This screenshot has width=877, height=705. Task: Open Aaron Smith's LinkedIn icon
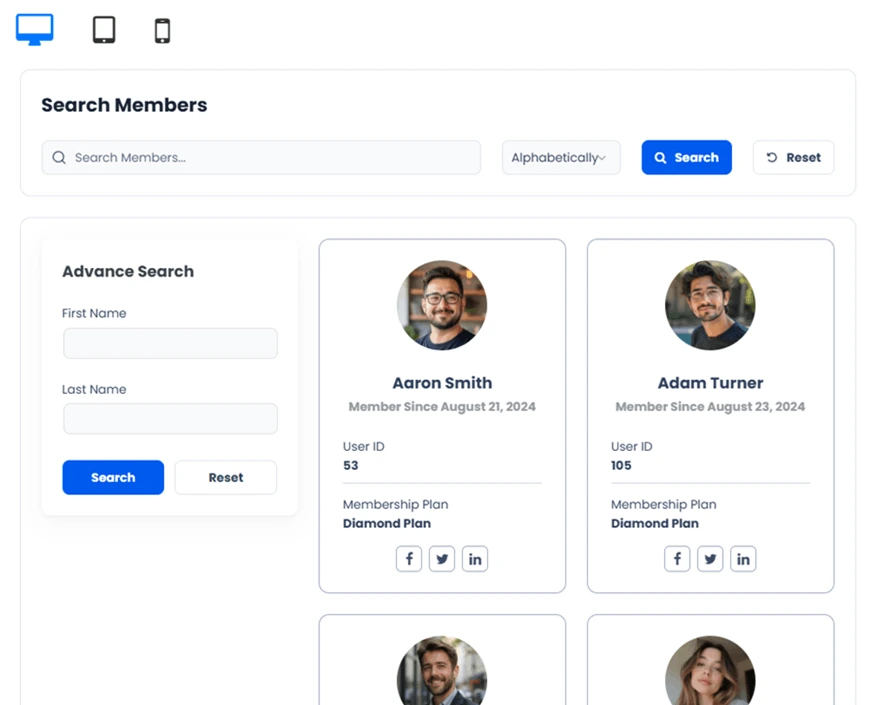click(475, 559)
